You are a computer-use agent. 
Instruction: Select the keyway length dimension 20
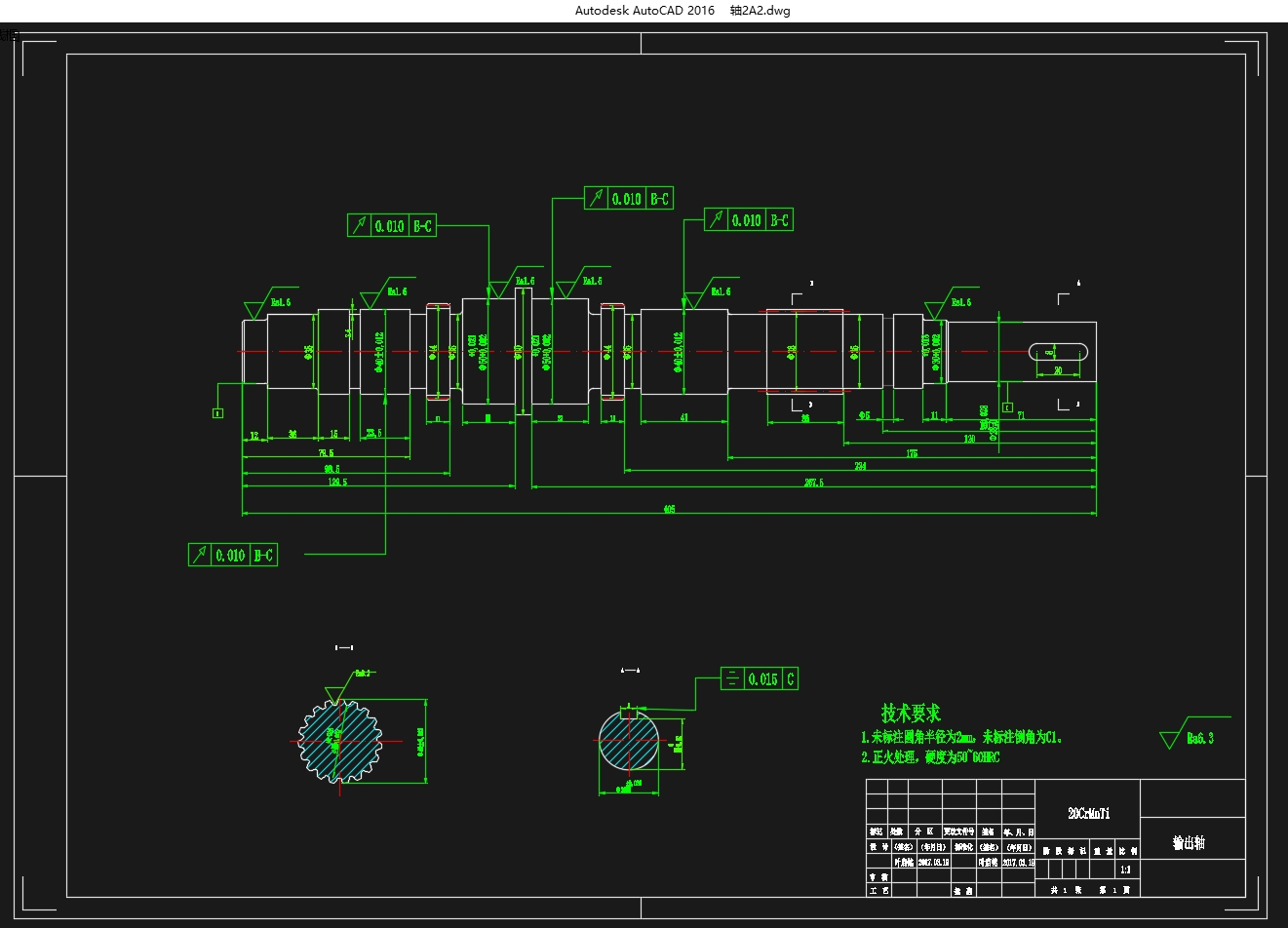coord(1058,370)
